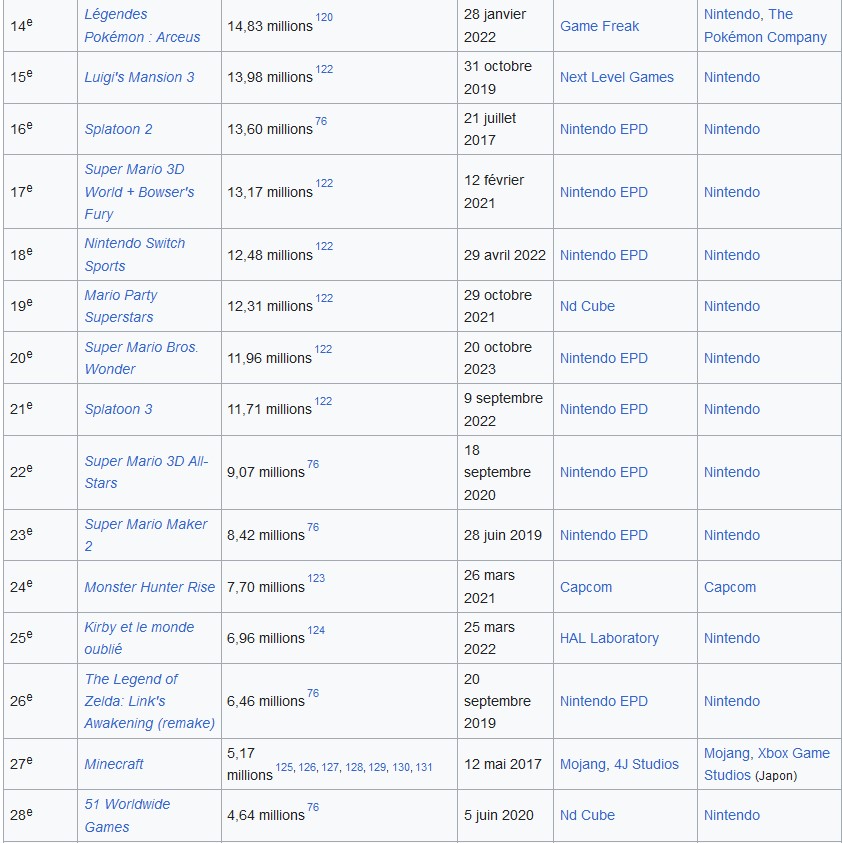Select the rank cell '14e'

click(40, 25)
